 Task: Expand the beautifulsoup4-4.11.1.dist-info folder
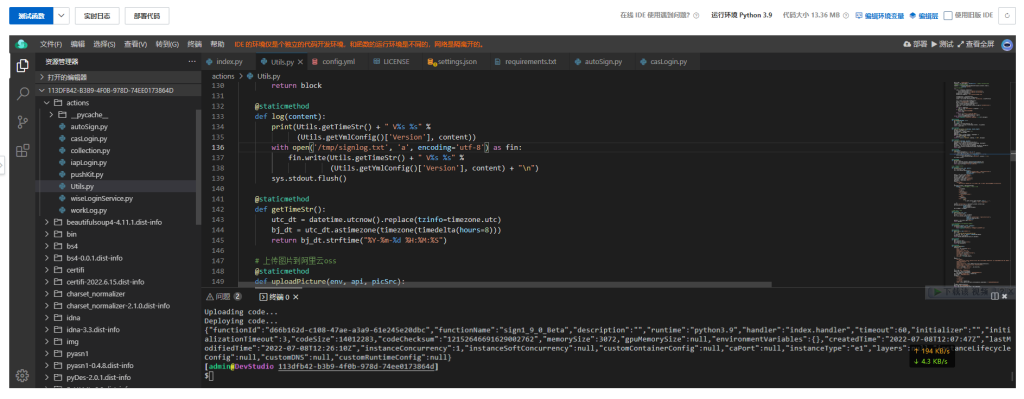tap(47, 222)
